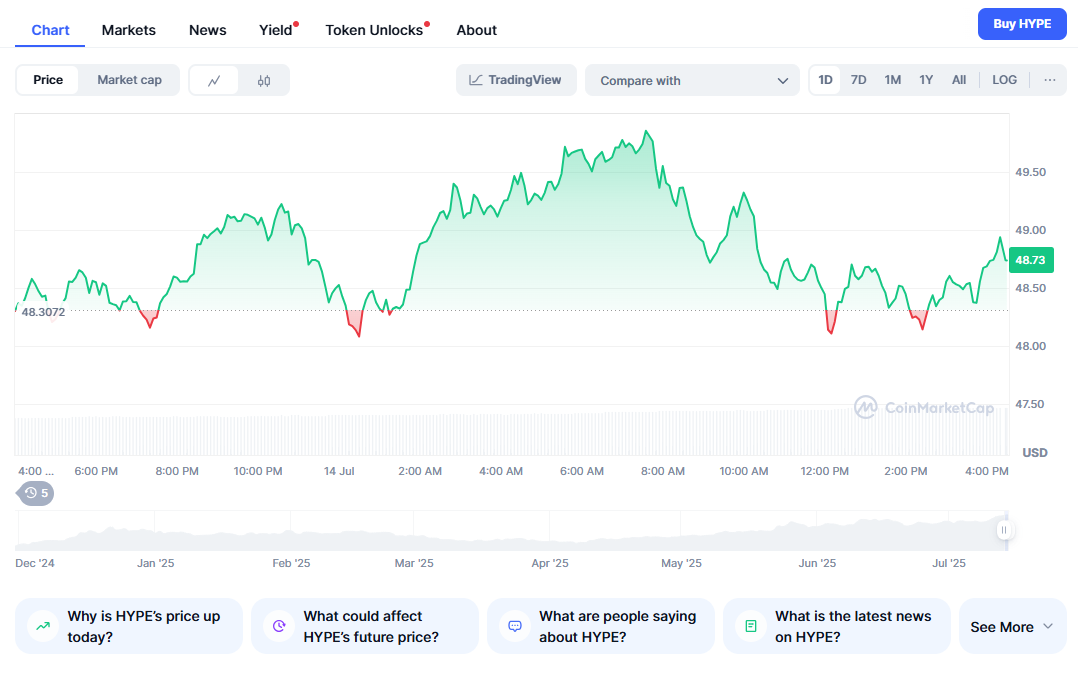Click the 8:00 AM time axis label
Screen dimensions: 1078x676
[663, 471]
